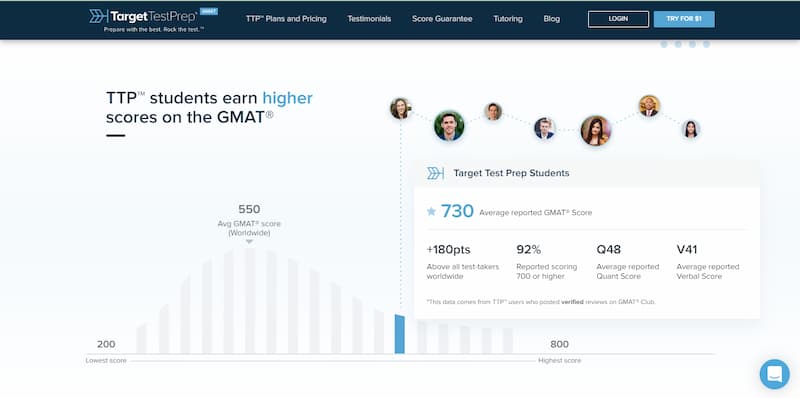Click the TRY FOR $1 button
Viewport: 800px width, 398px height.
[x=684, y=19]
